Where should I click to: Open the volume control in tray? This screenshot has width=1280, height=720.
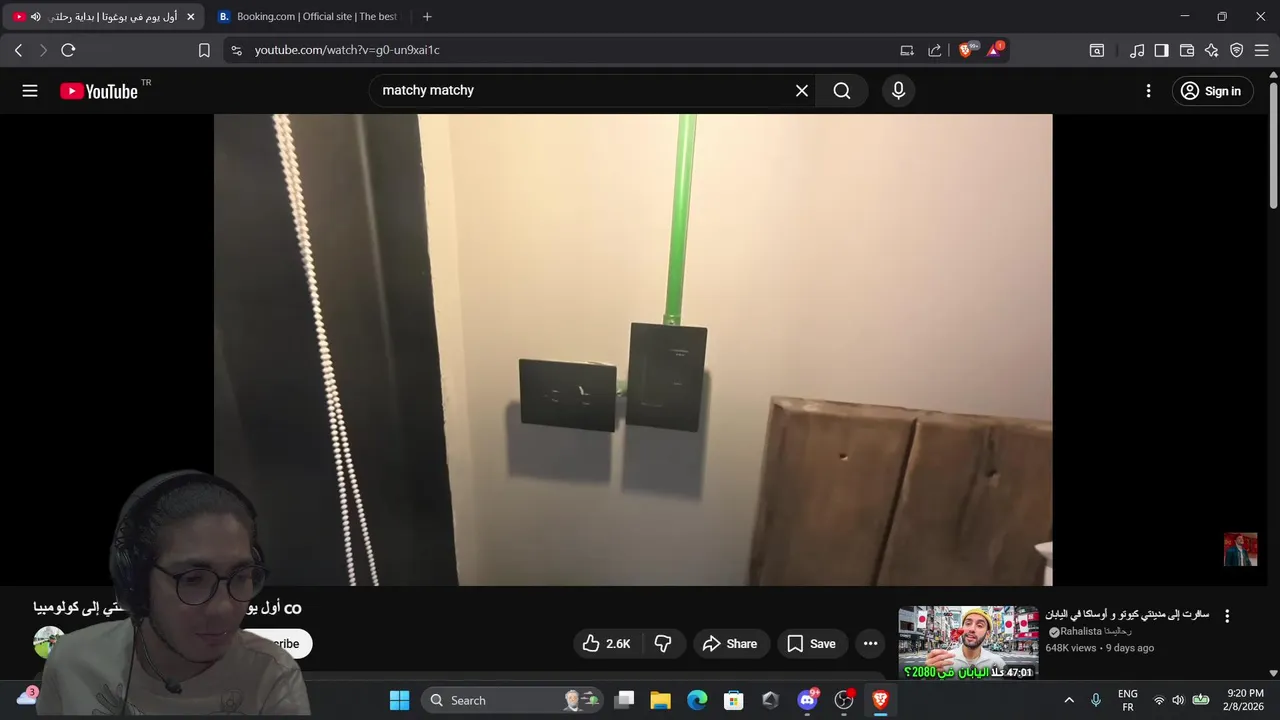[1178, 700]
